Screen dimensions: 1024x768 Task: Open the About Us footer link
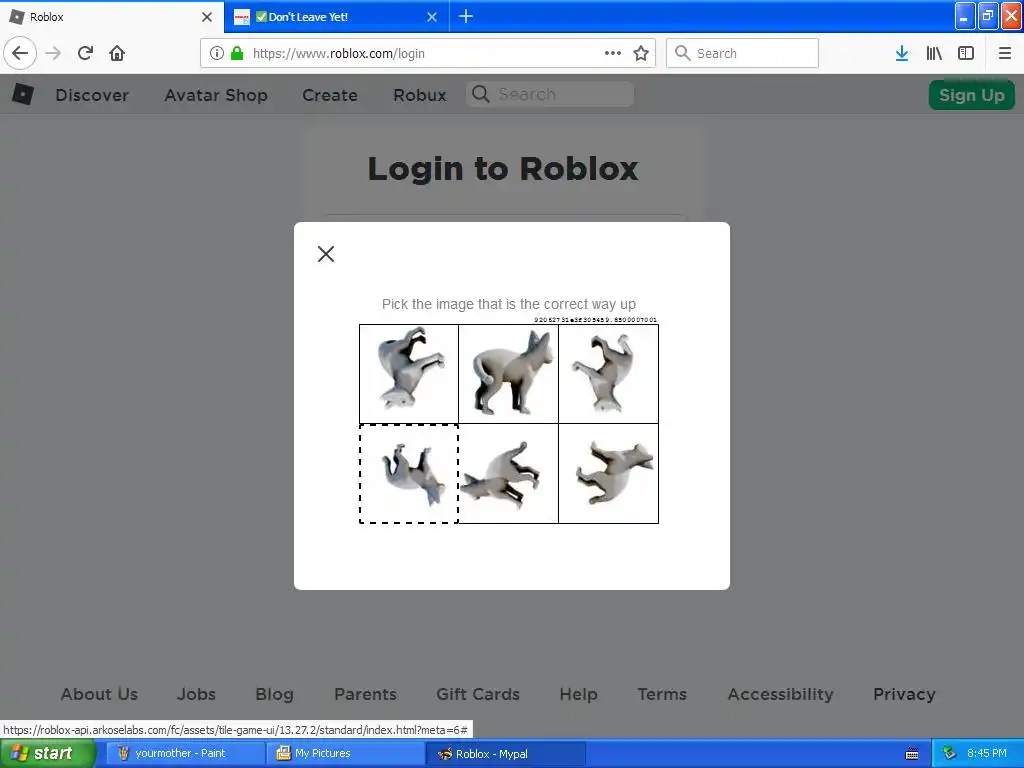coord(99,694)
